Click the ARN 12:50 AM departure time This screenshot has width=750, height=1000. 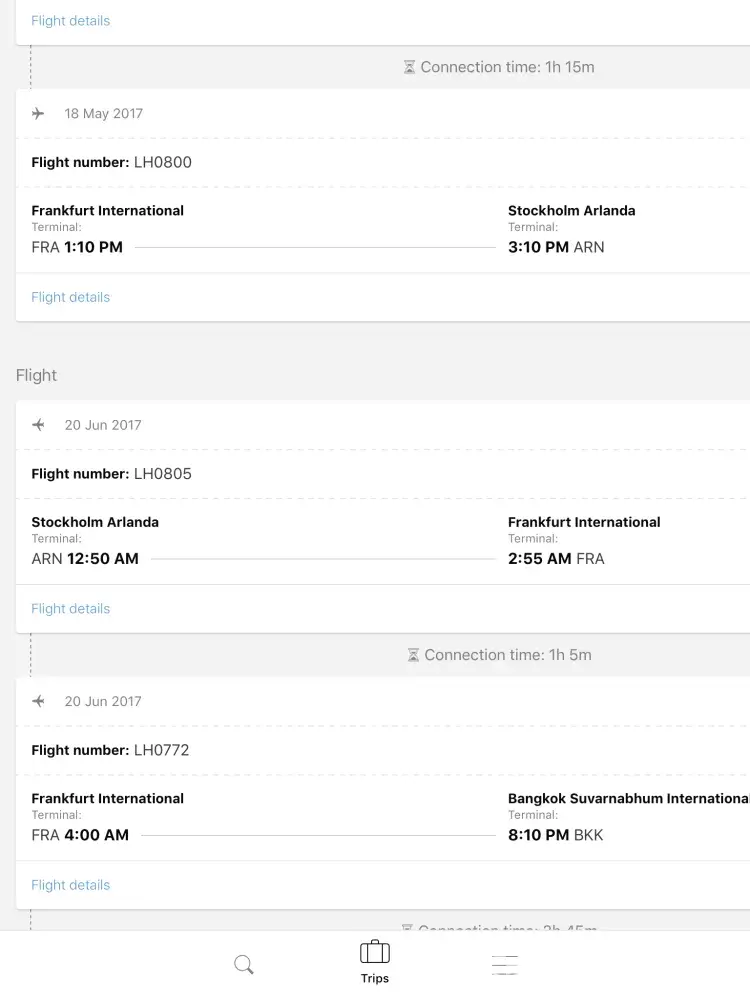coord(102,559)
